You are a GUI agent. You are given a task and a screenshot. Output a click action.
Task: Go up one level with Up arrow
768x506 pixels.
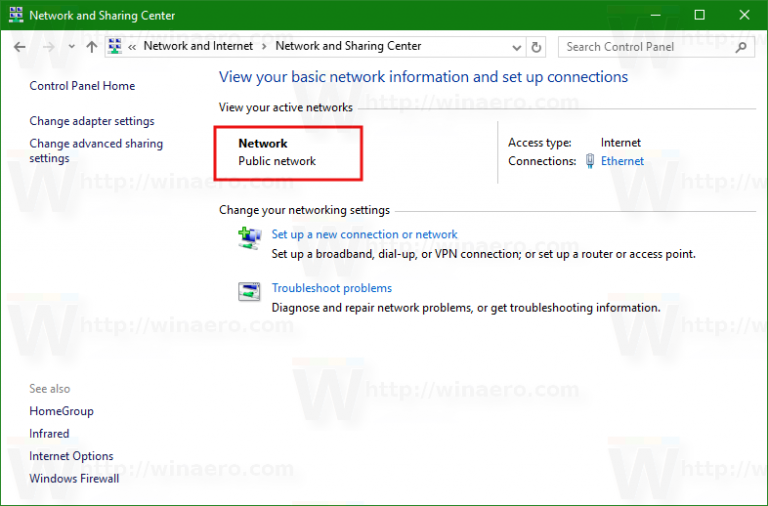(x=92, y=47)
